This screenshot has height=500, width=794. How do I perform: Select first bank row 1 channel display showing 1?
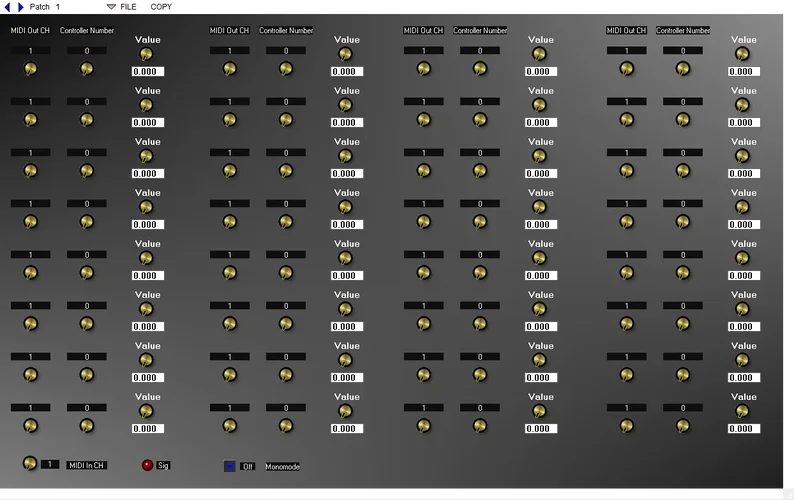30,51
